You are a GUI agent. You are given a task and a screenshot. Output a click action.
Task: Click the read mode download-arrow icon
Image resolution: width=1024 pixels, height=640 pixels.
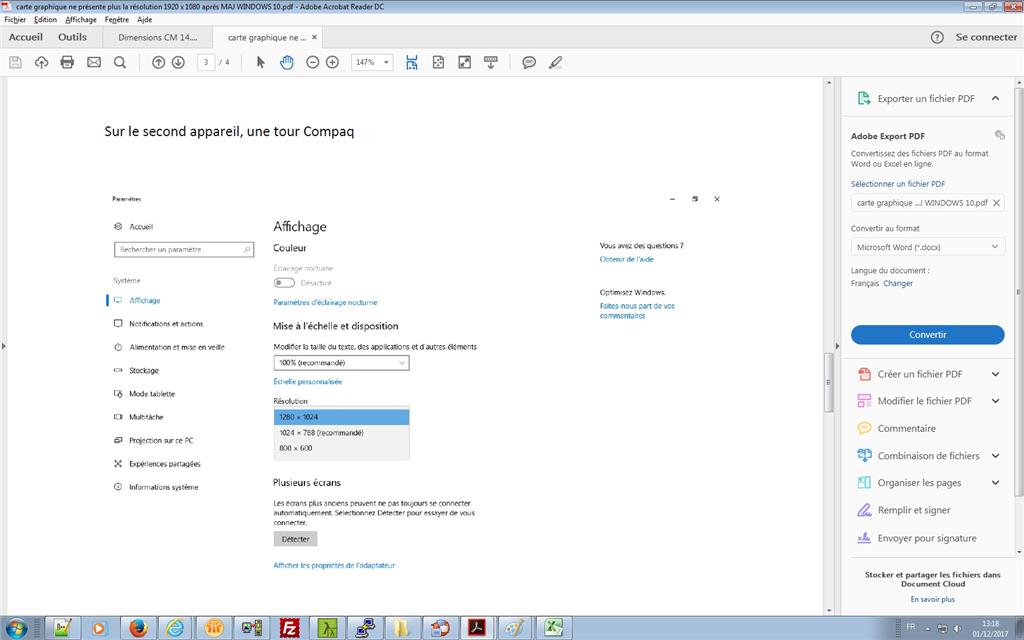(491, 63)
